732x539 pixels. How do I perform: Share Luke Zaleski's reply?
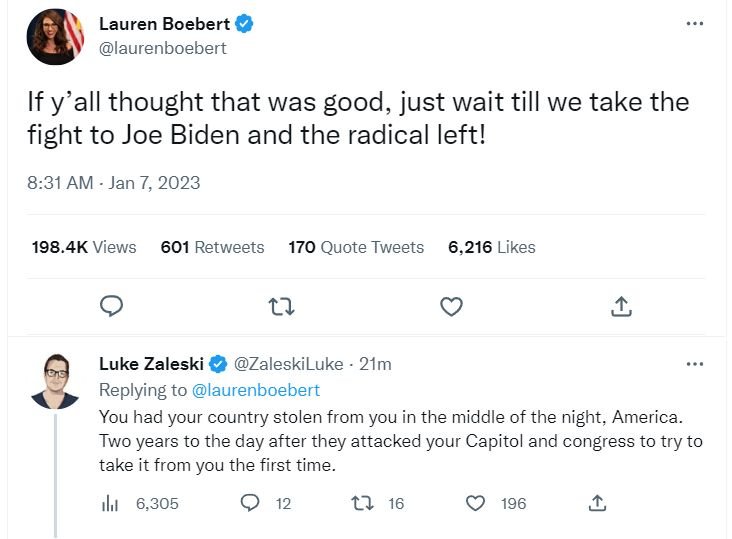click(598, 503)
